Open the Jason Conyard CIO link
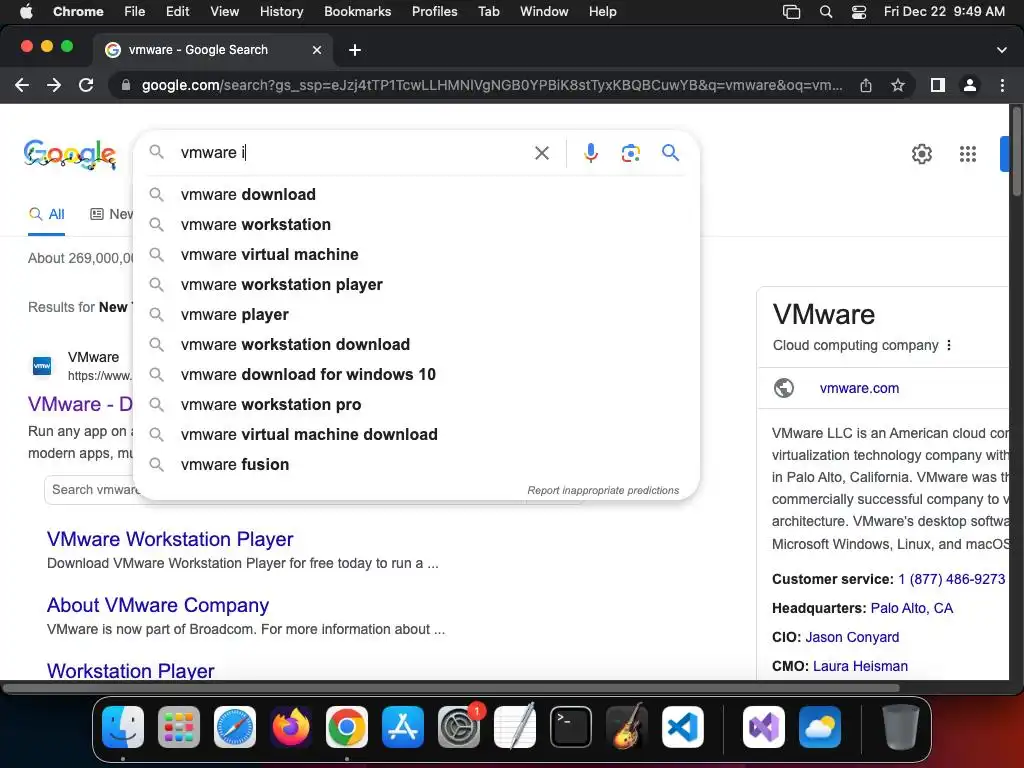Image resolution: width=1024 pixels, height=768 pixels. pyautogui.click(x=852, y=637)
